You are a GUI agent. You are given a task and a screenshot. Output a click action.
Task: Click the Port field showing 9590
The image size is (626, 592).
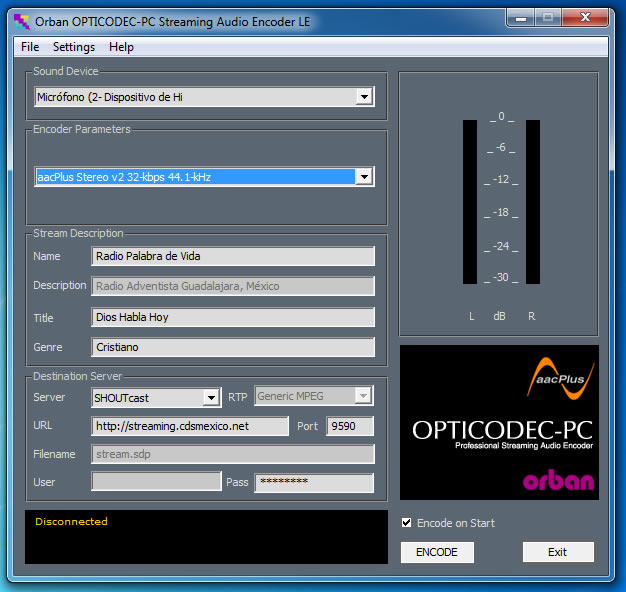point(350,426)
